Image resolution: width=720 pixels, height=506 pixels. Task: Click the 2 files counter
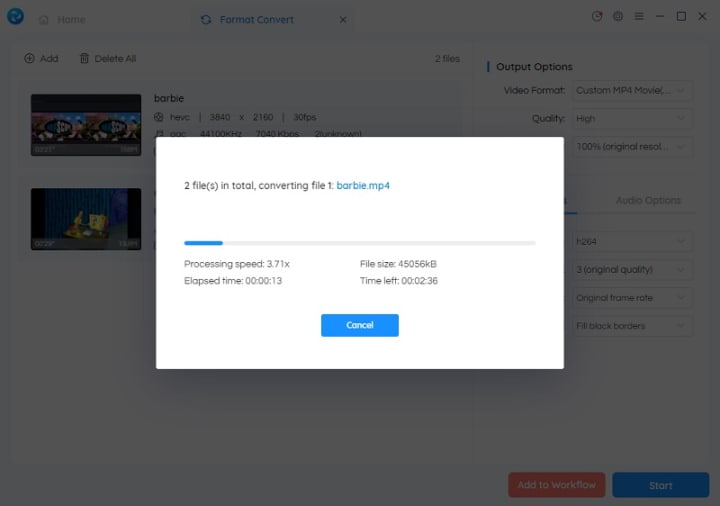447,58
